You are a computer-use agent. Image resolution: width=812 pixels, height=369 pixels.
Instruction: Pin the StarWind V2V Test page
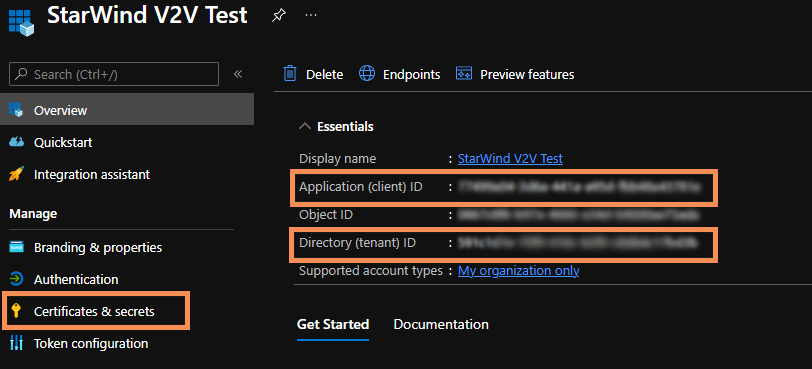coord(279,16)
